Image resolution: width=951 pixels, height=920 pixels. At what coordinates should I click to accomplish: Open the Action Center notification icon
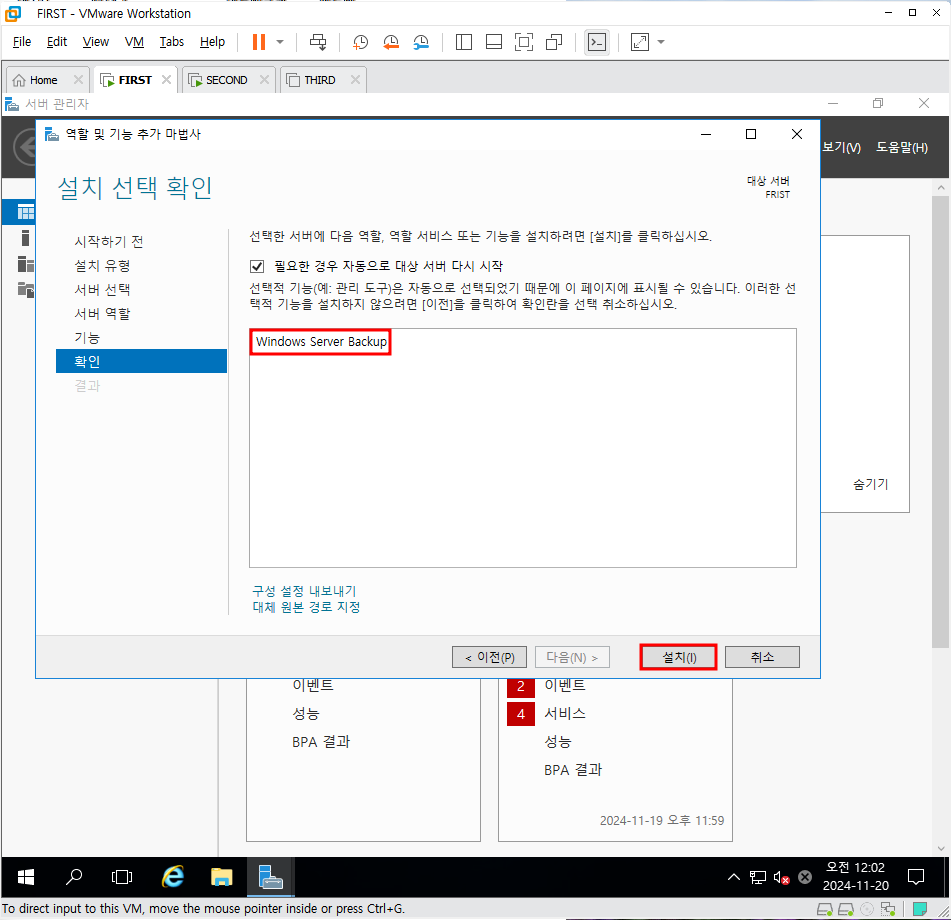[x=916, y=877]
